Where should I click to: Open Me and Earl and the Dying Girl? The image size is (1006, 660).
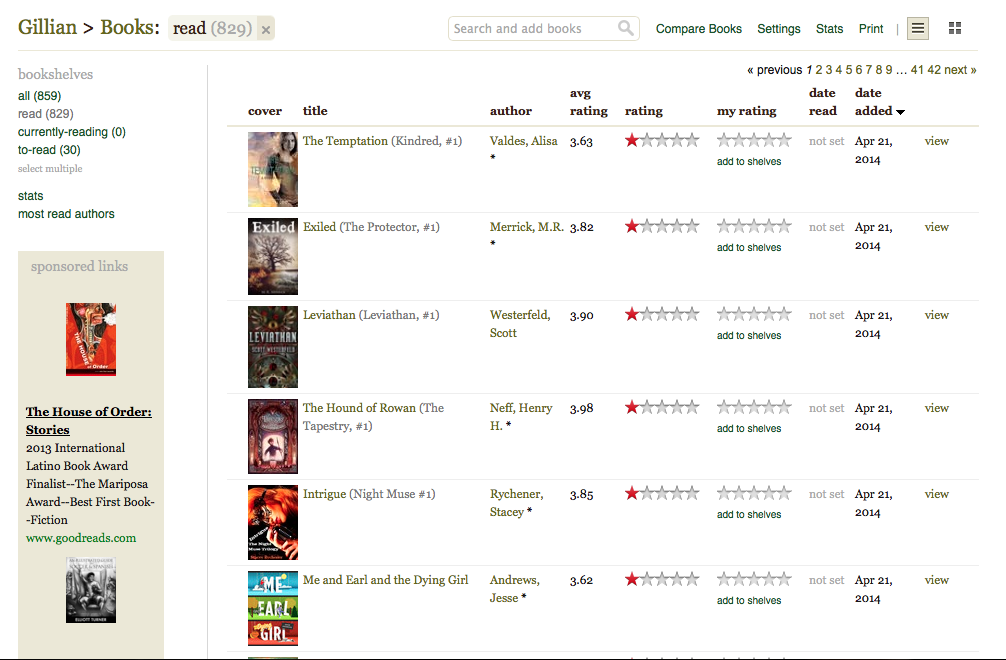tap(386, 580)
